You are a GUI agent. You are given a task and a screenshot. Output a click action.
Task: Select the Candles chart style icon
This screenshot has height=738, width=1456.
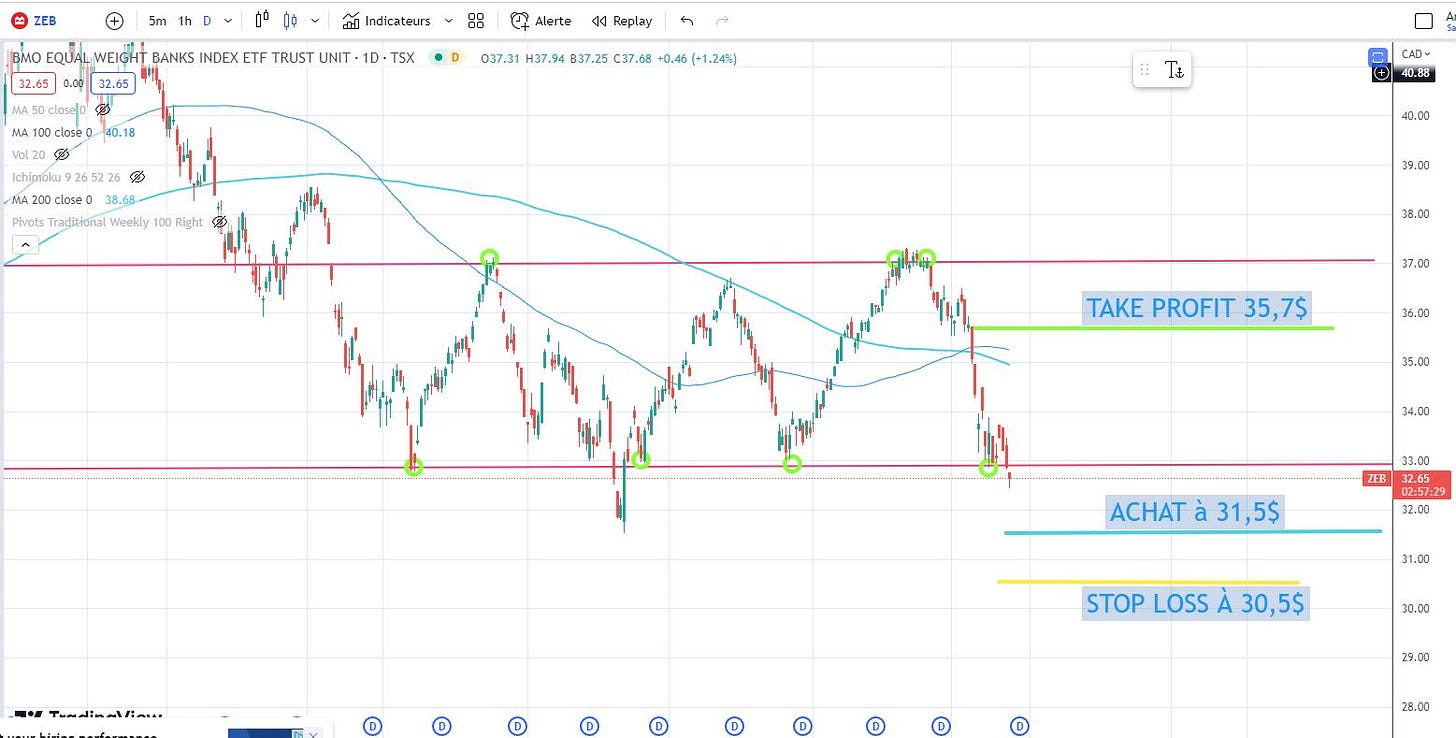click(x=291, y=20)
